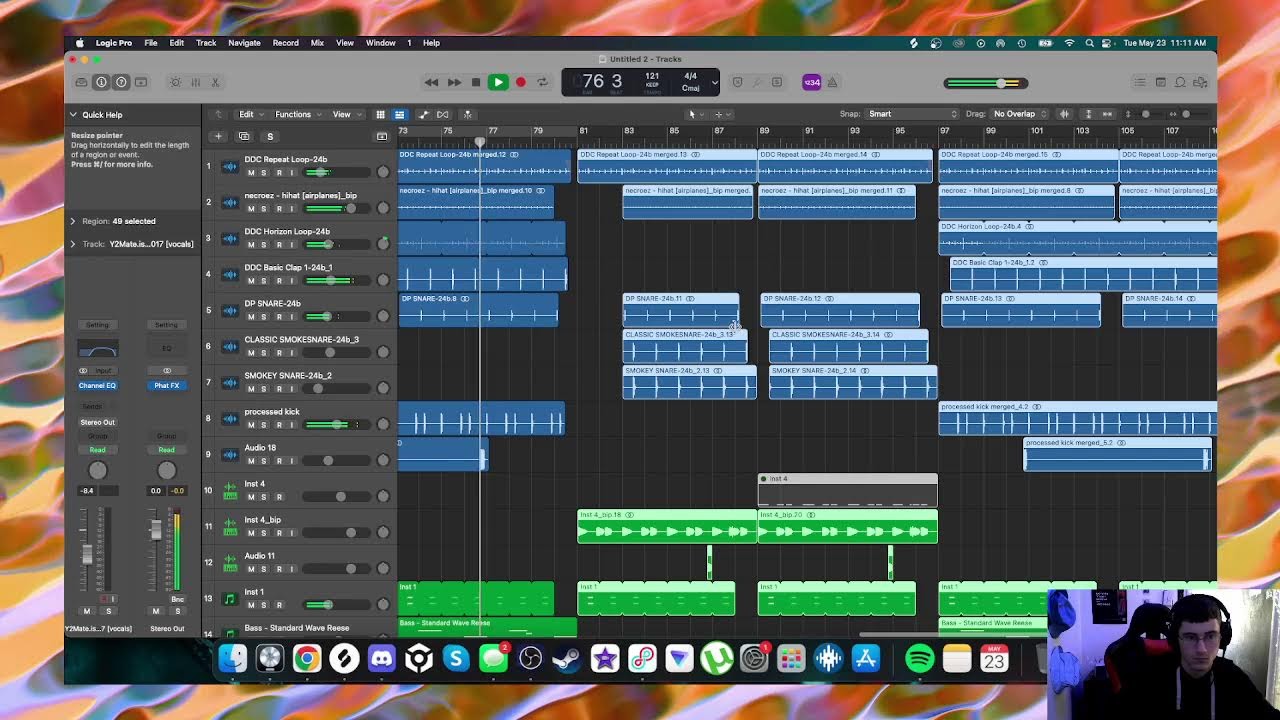Show automation with the automation curve button
This screenshot has height=720, width=1280.
[423, 114]
